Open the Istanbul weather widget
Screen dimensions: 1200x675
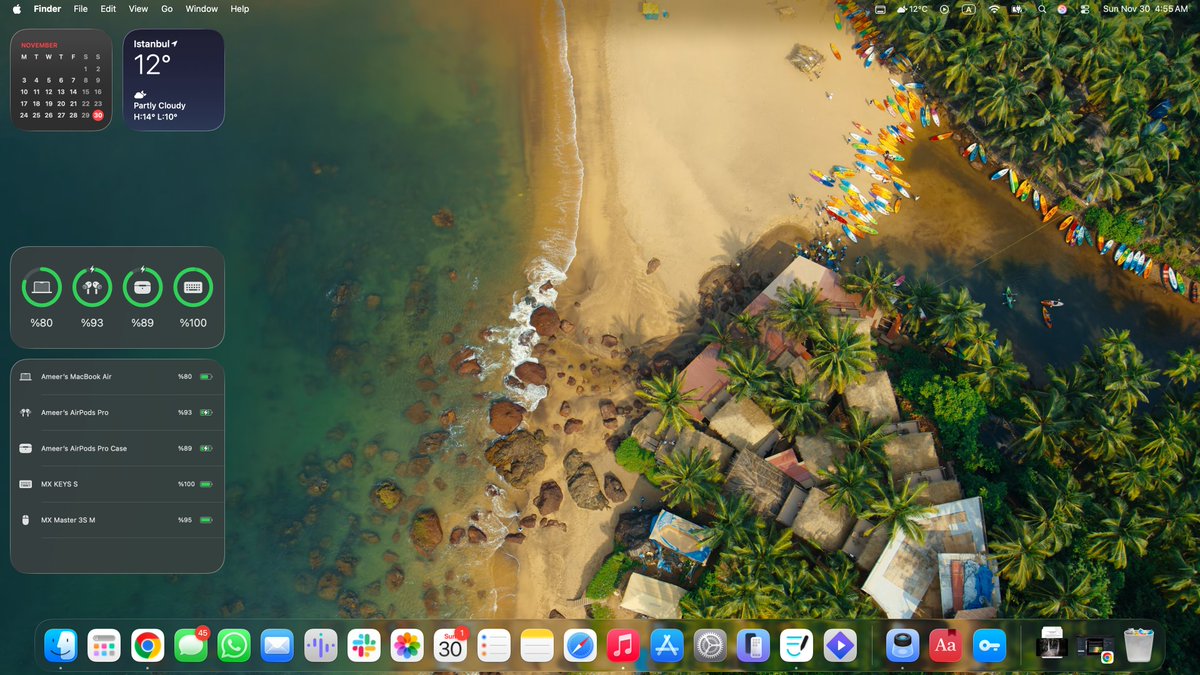tap(174, 80)
